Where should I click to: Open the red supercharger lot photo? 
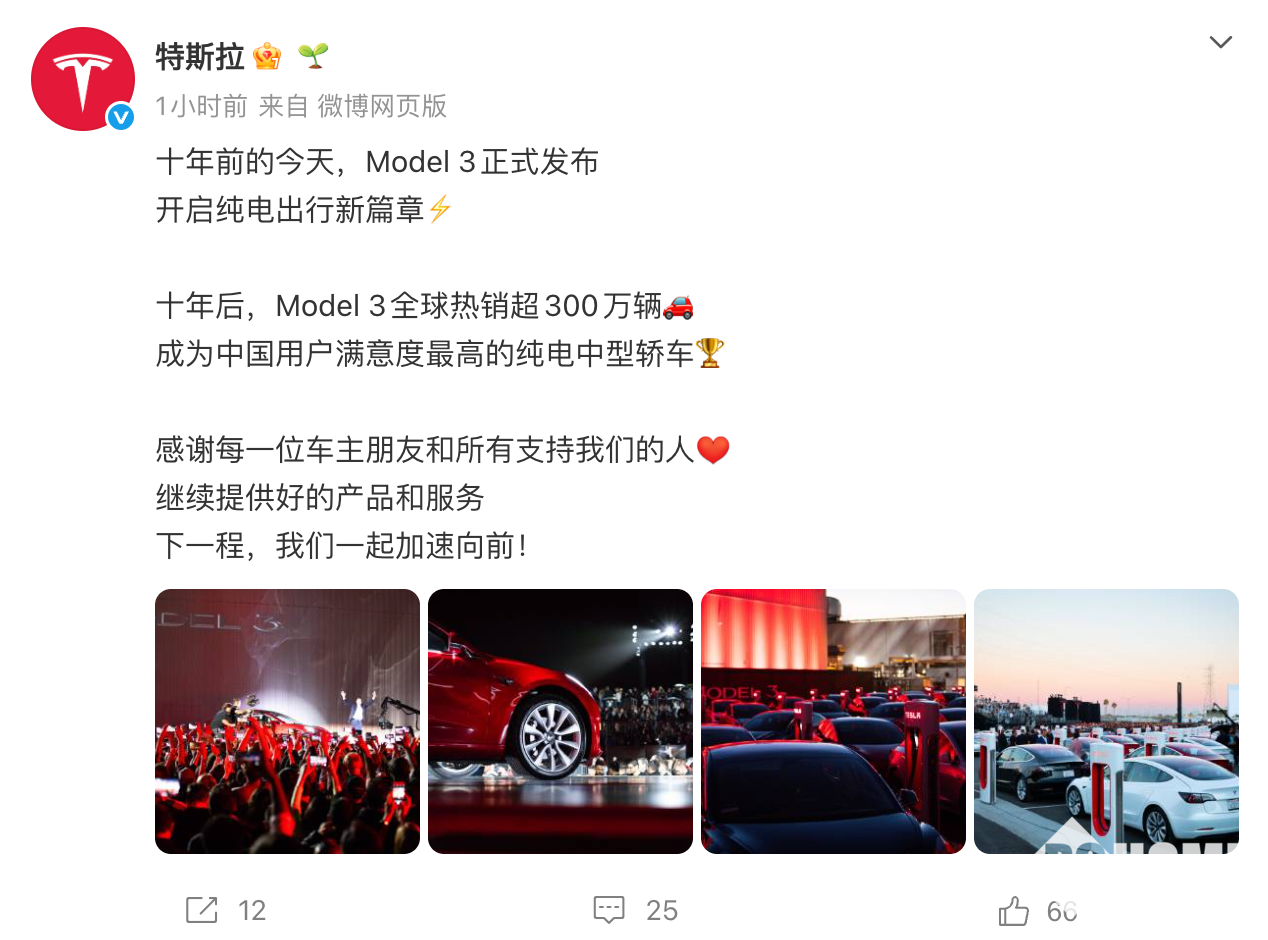coord(833,721)
